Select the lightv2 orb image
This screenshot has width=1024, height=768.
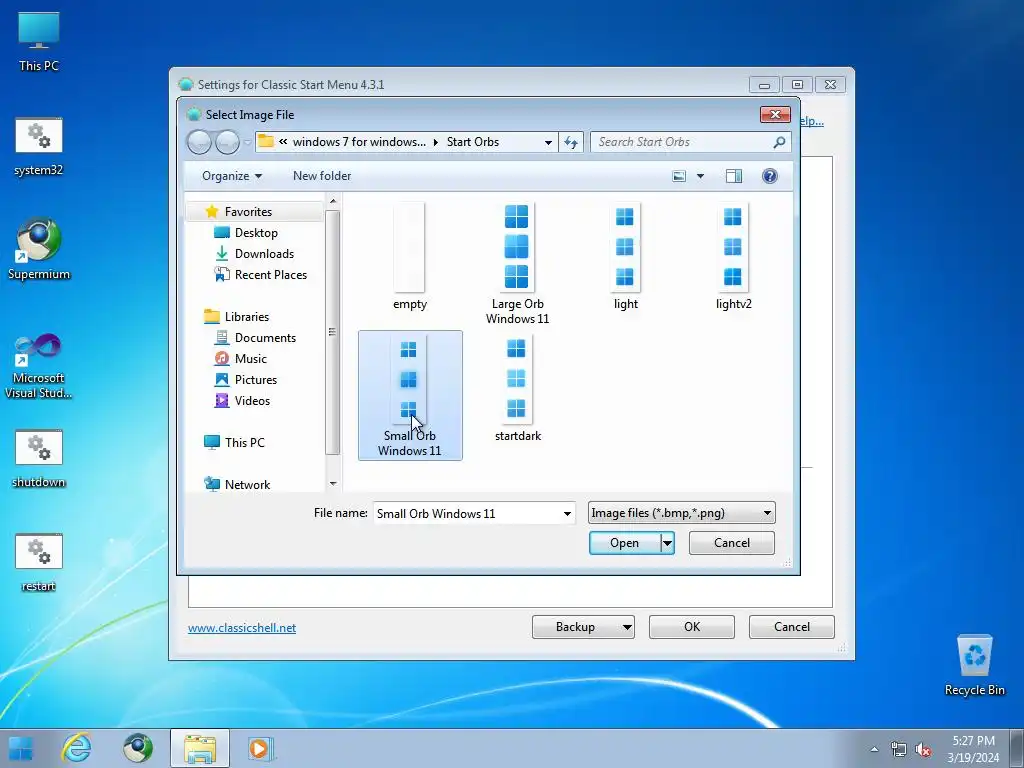pyautogui.click(x=733, y=256)
